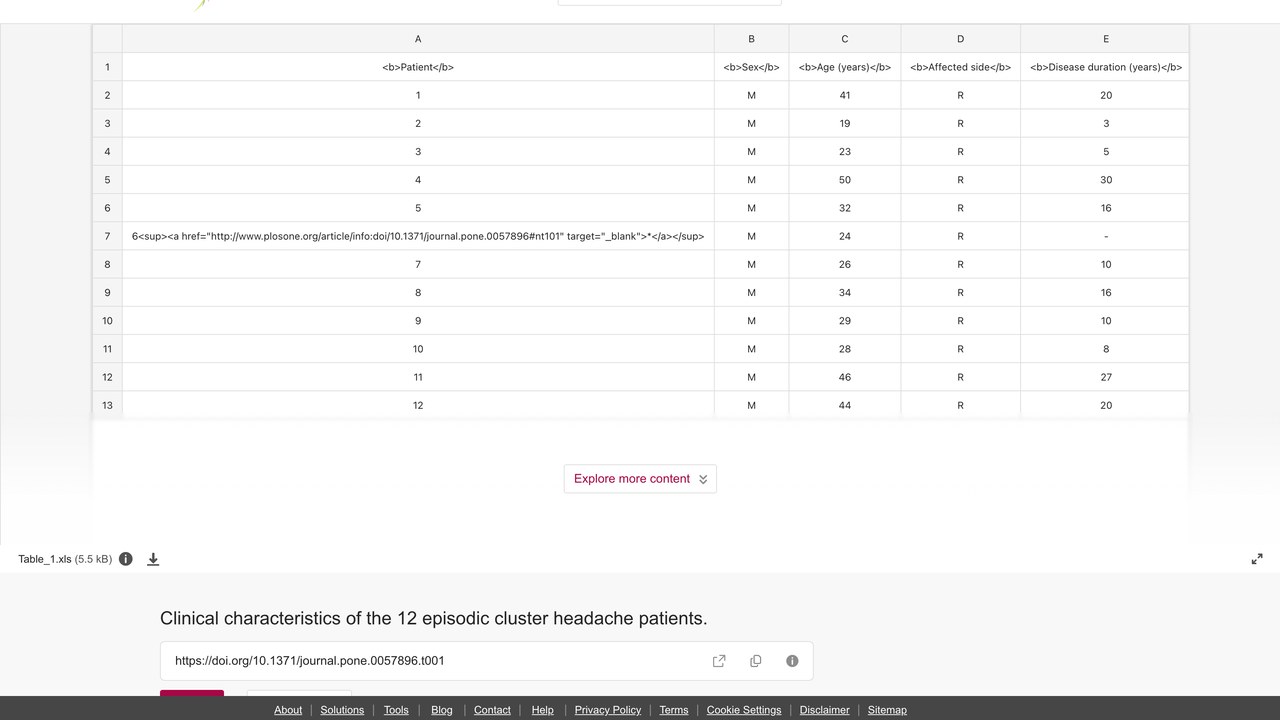Open the Sitemap footer link
Image resolution: width=1280 pixels, height=720 pixels.
[x=887, y=710]
